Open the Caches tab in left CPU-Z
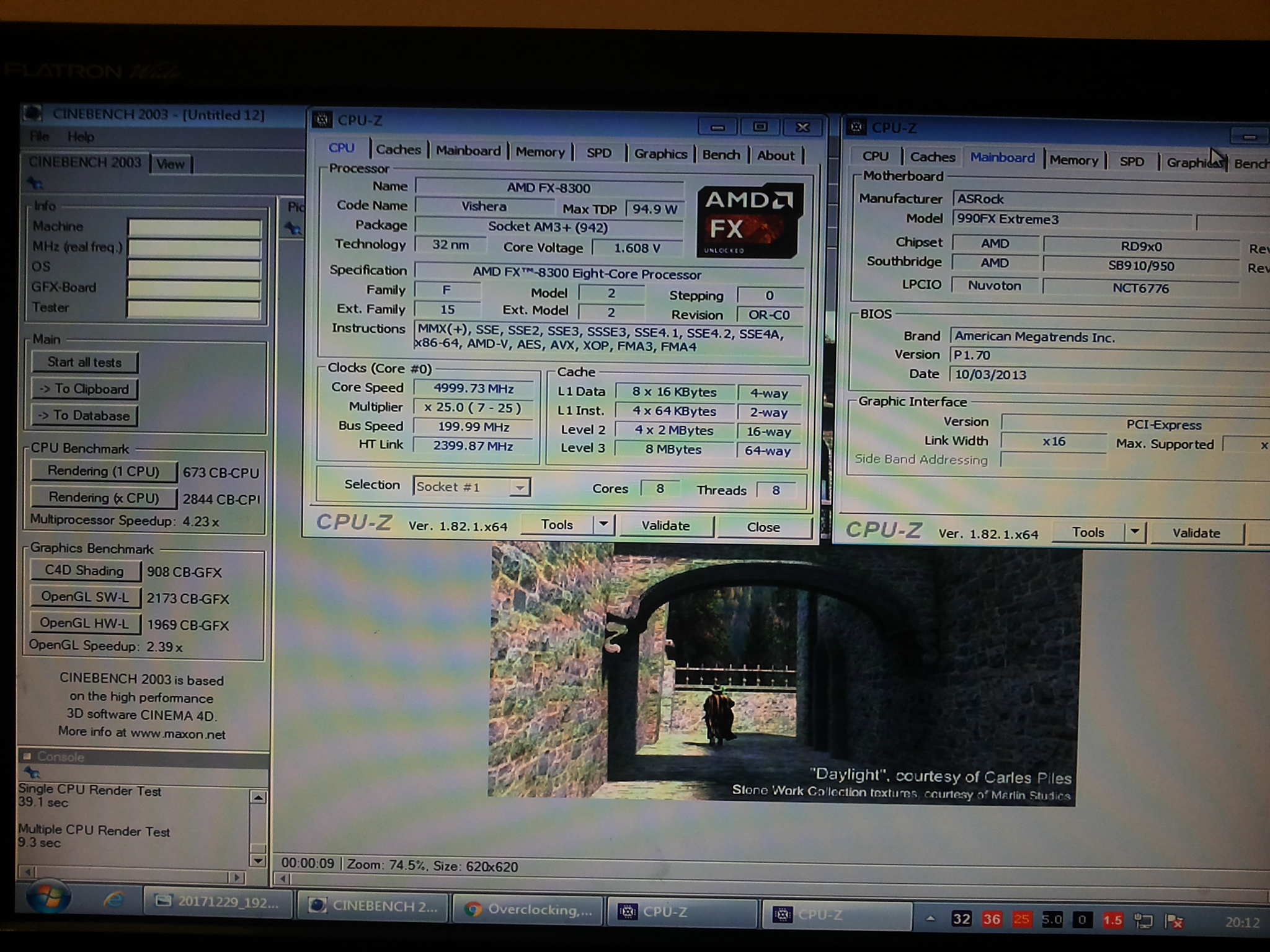The height and width of the screenshot is (952, 1270). pyautogui.click(x=398, y=149)
